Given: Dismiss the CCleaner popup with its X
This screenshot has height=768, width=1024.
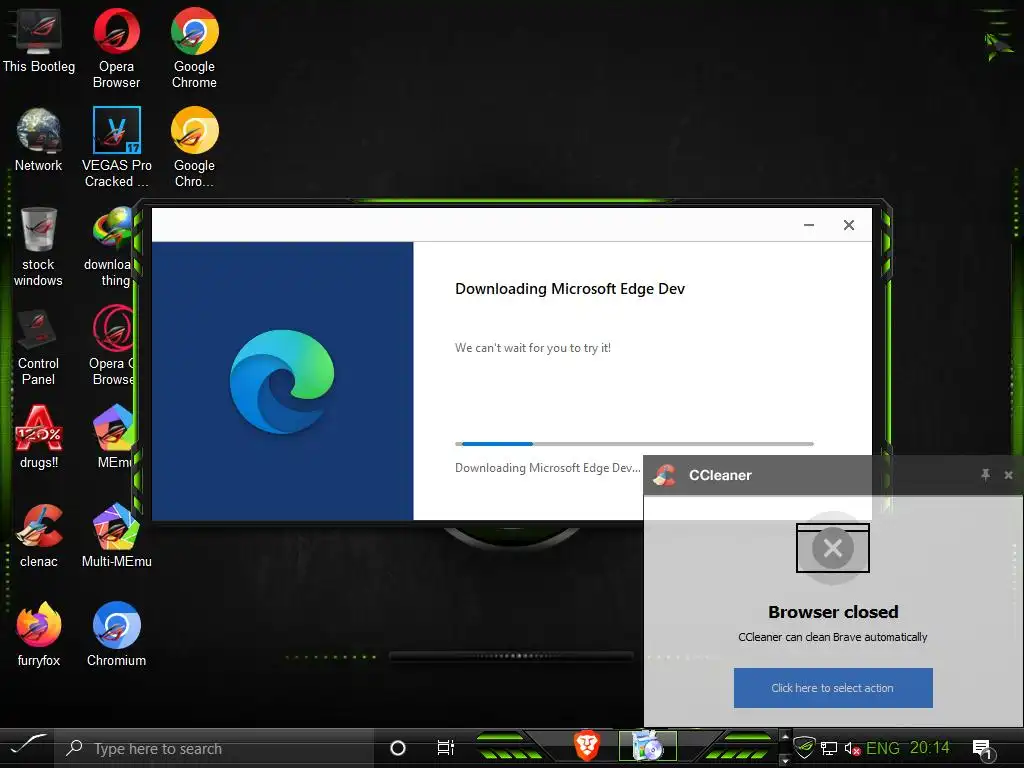Looking at the screenshot, I should (x=1008, y=475).
